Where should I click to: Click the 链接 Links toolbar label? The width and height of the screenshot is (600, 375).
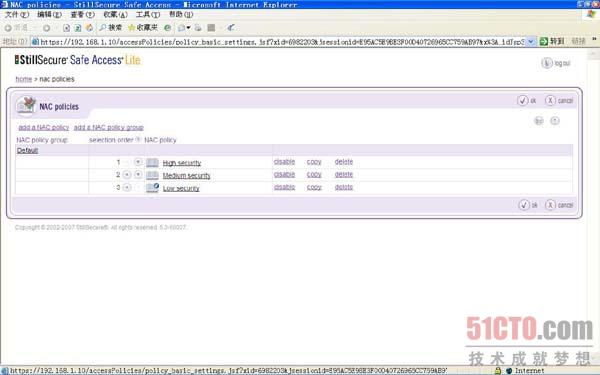pyautogui.click(x=578, y=41)
